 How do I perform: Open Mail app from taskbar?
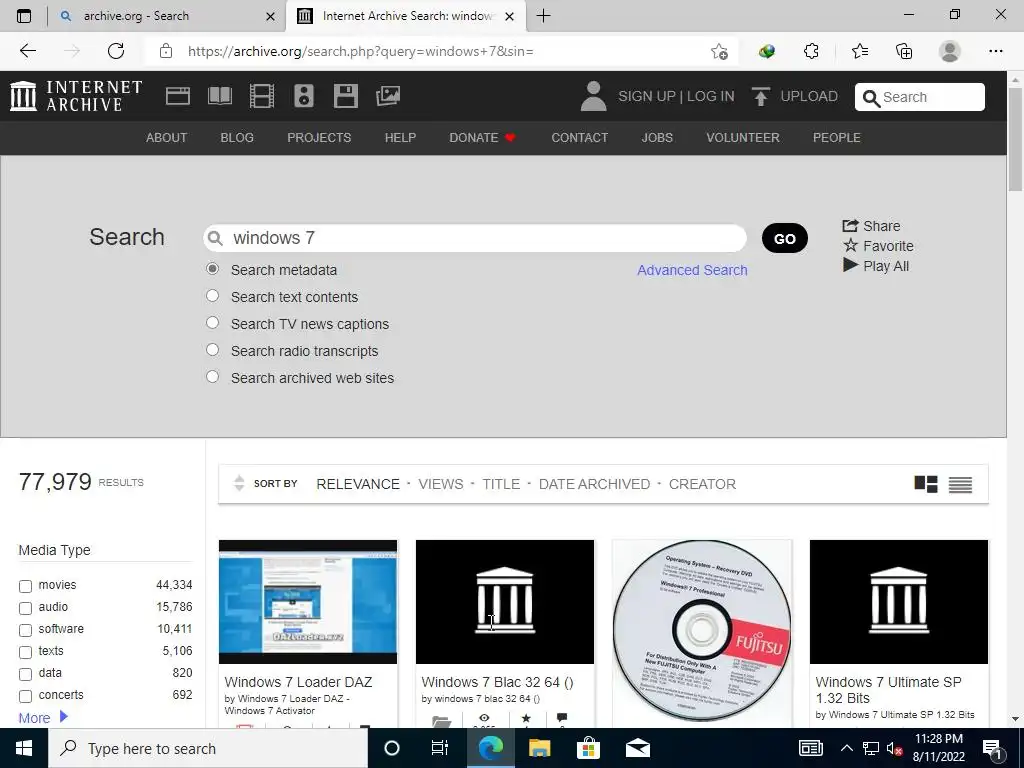pyautogui.click(x=637, y=748)
